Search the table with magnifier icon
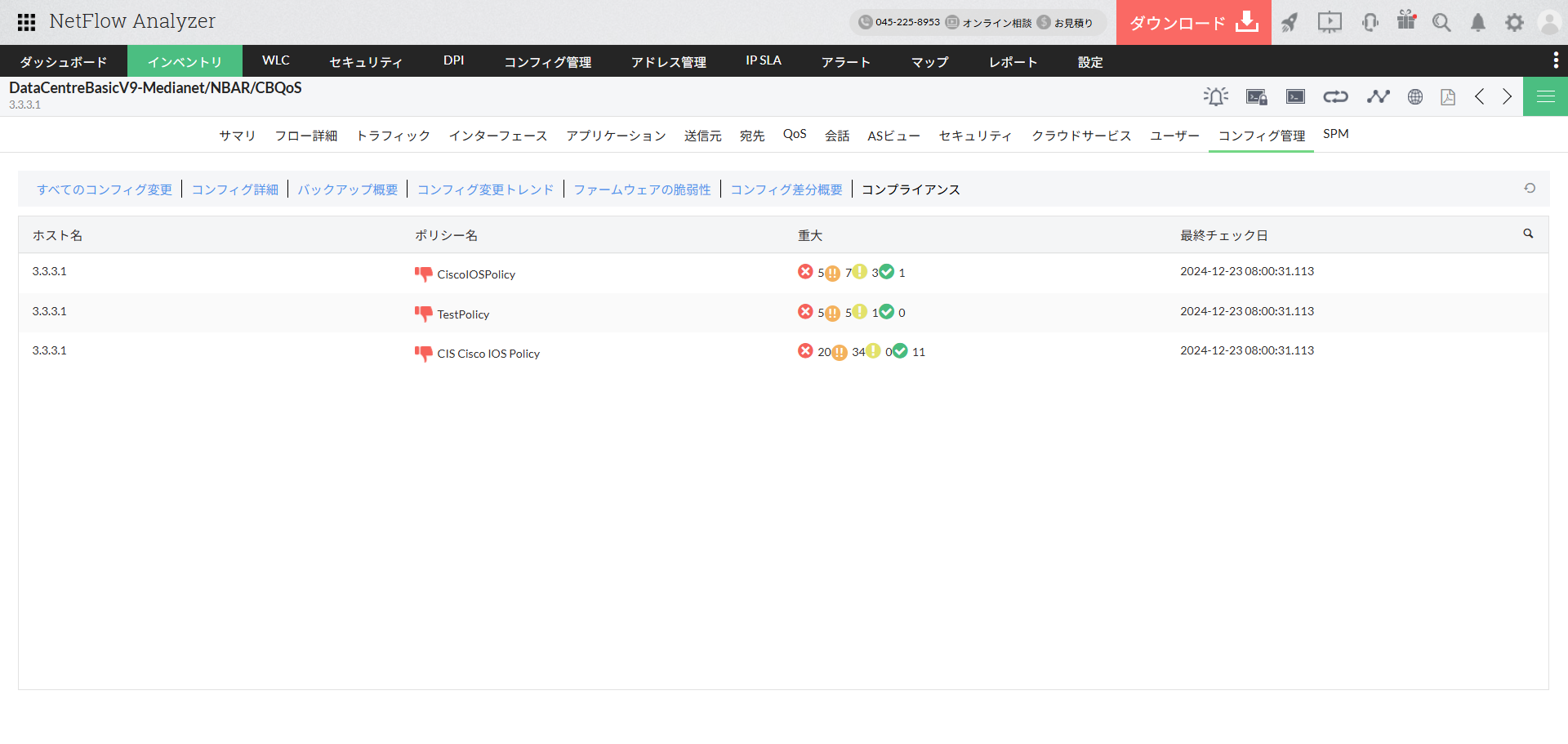This screenshot has width=1568, height=744. (x=1528, y=234)
